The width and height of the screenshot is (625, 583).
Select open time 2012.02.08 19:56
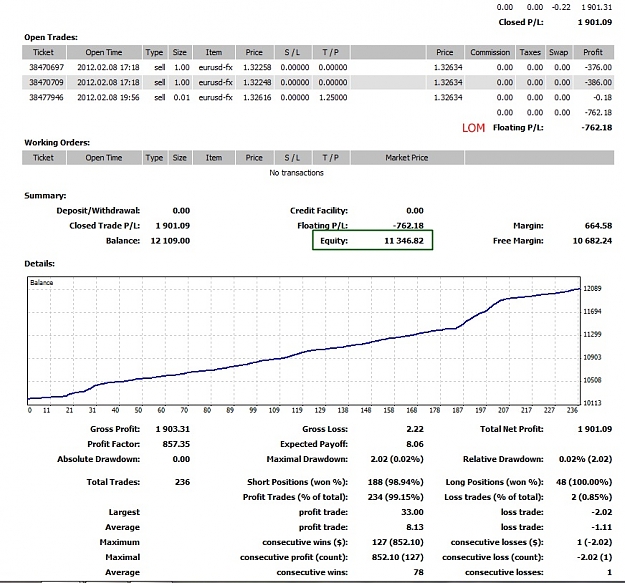coord(108,98)
